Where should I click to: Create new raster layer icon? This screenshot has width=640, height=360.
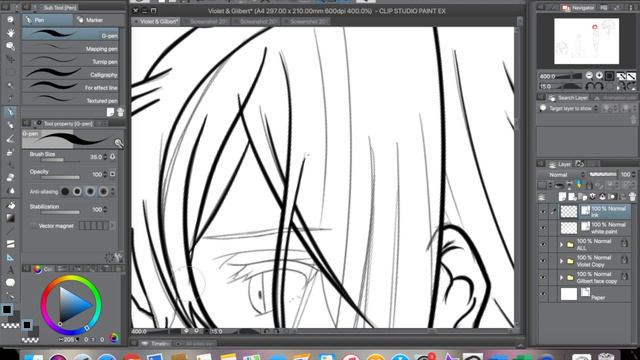point(562,197)
